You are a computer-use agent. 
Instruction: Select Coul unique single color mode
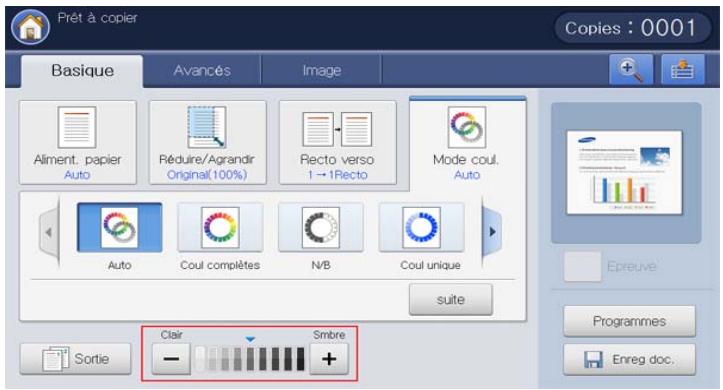coord(421,227)
